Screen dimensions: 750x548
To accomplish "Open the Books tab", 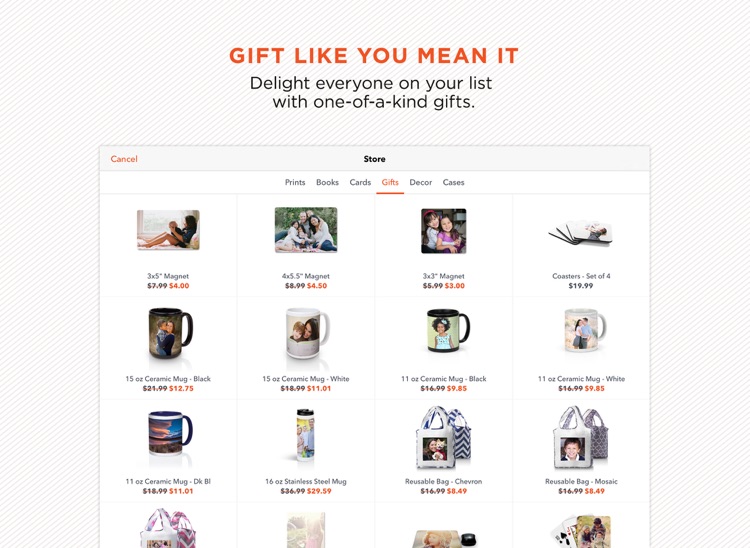I will click(327, 182).
